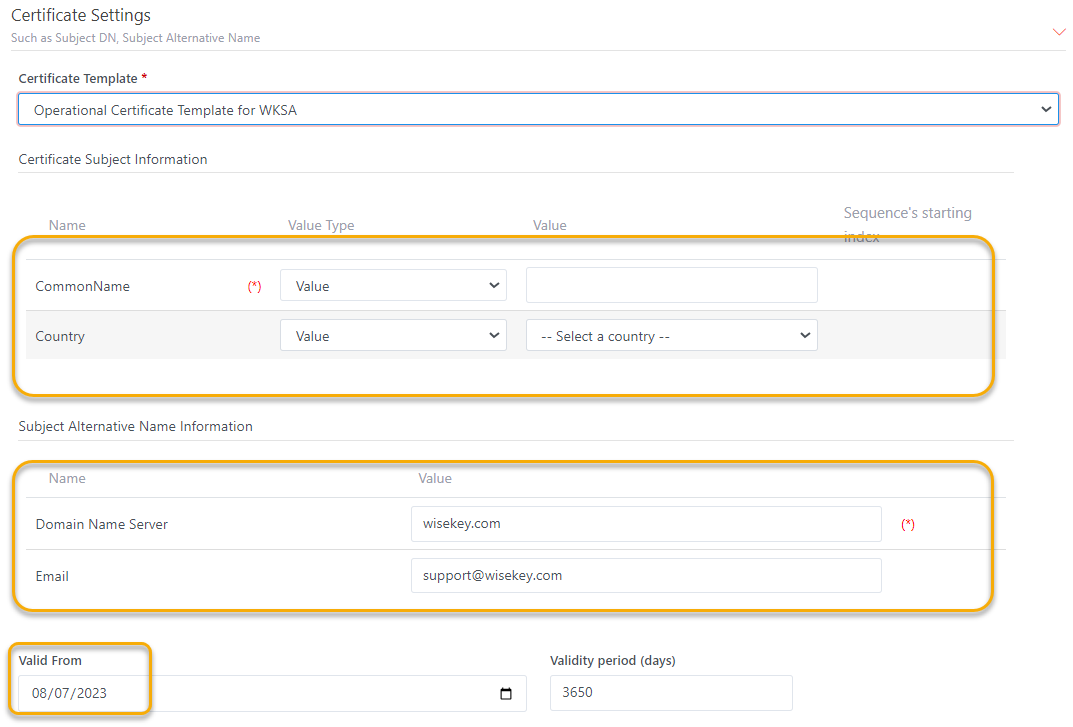Click the red required marker beside CommonName
This screenshot has width=1073, height=727.
[x=254, y=287]
